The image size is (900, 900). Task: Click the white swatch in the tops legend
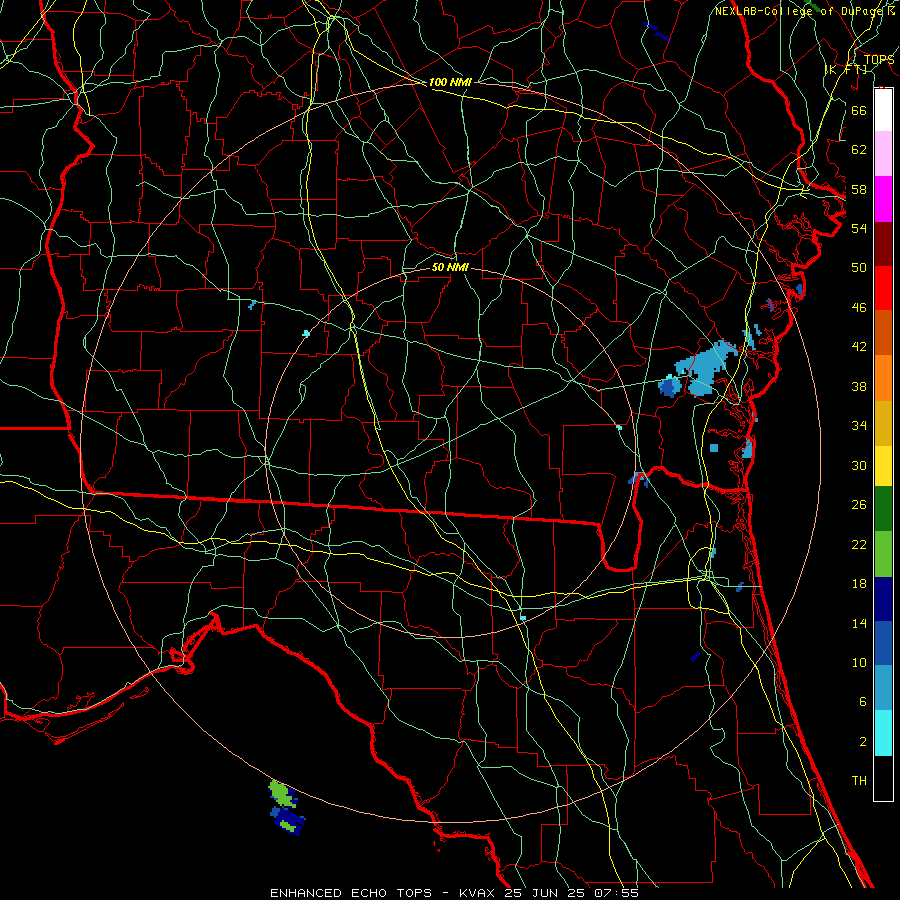883,110
